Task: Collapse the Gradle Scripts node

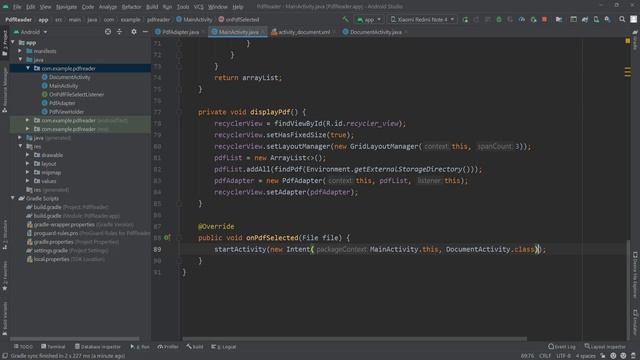Action: click(13, 198)
